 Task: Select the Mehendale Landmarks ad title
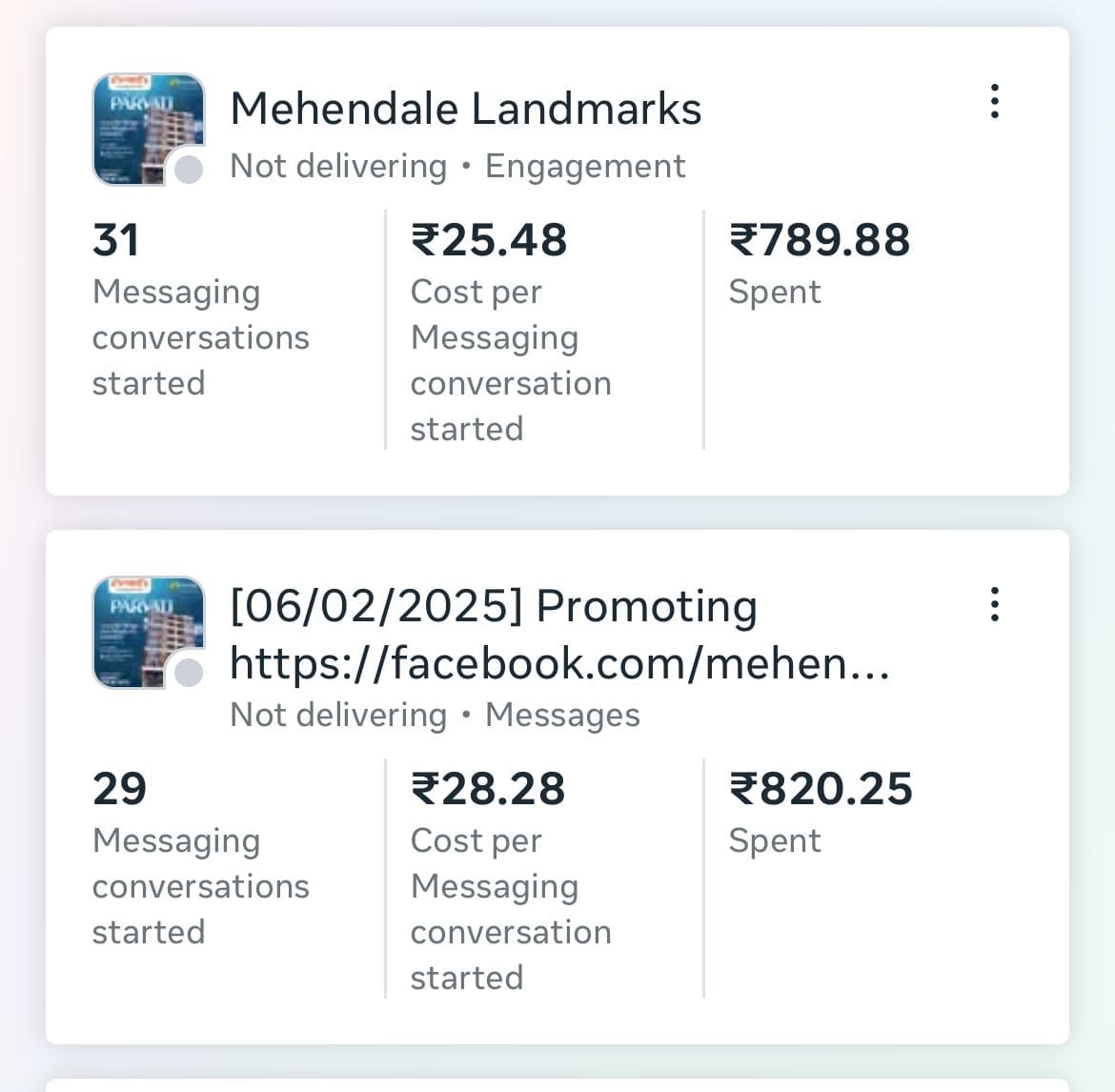[465, 109]
